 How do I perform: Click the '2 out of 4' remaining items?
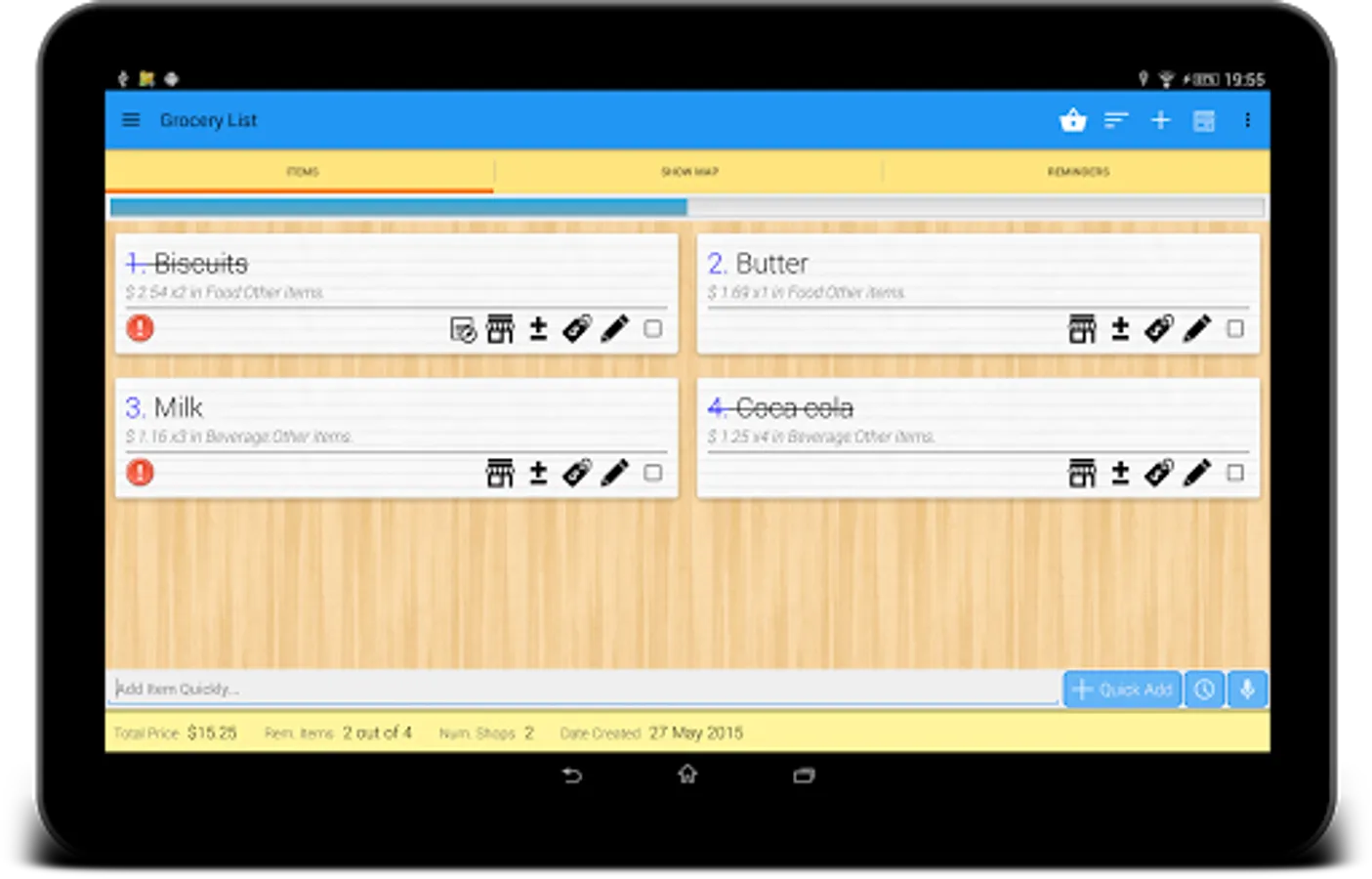(x=377, y=732)
